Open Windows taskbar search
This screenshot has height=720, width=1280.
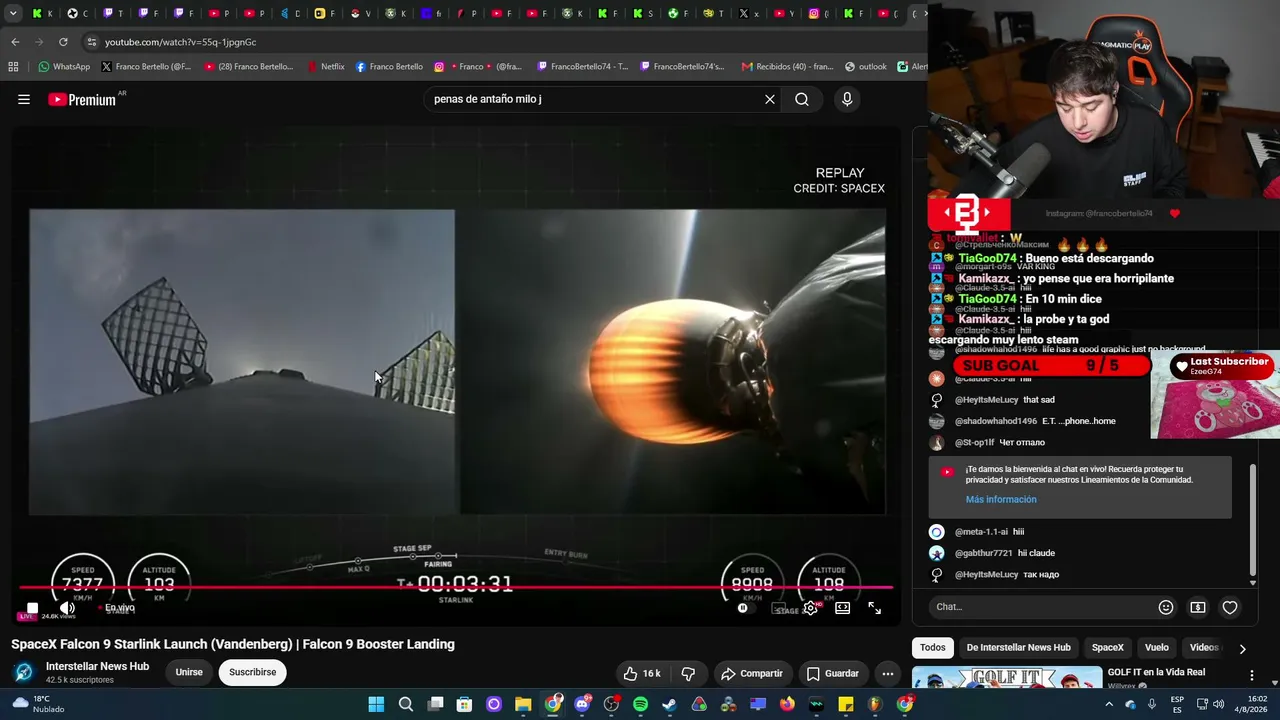[x=406, y=704]
